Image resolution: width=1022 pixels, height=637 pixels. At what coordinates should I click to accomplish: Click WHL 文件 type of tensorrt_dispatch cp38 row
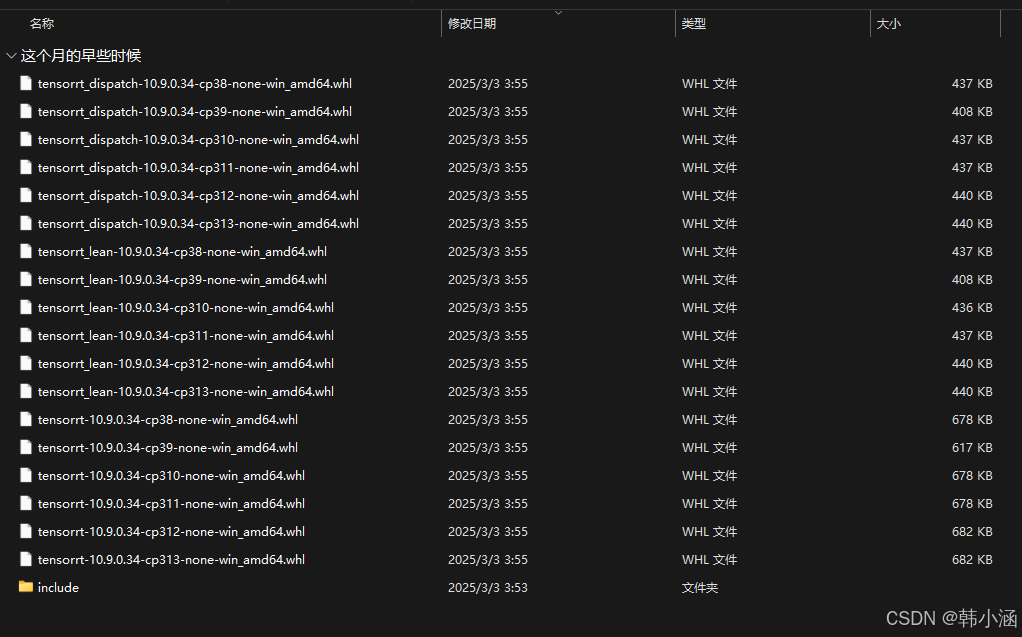pos(709,83)
